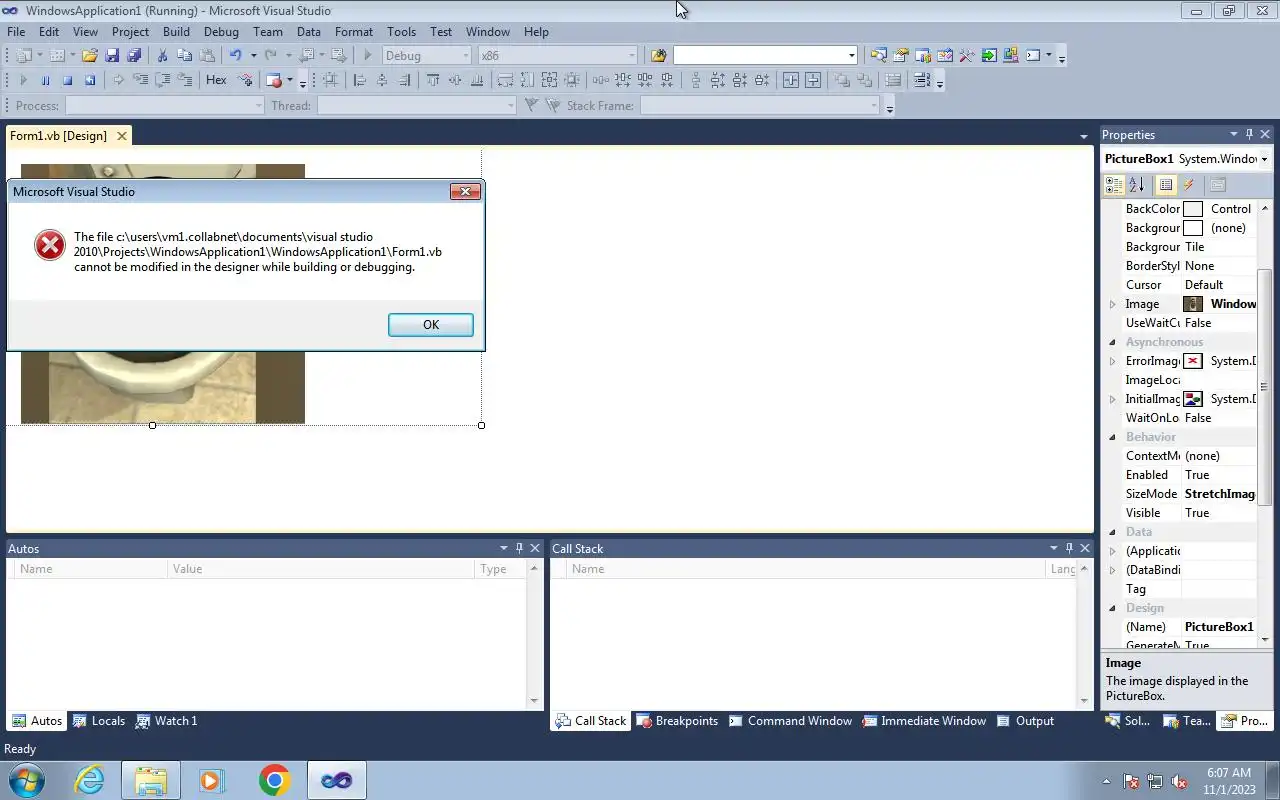Switch to the Command Window tab
Screen dimensions: 1280x800
(x=790, y=721)
